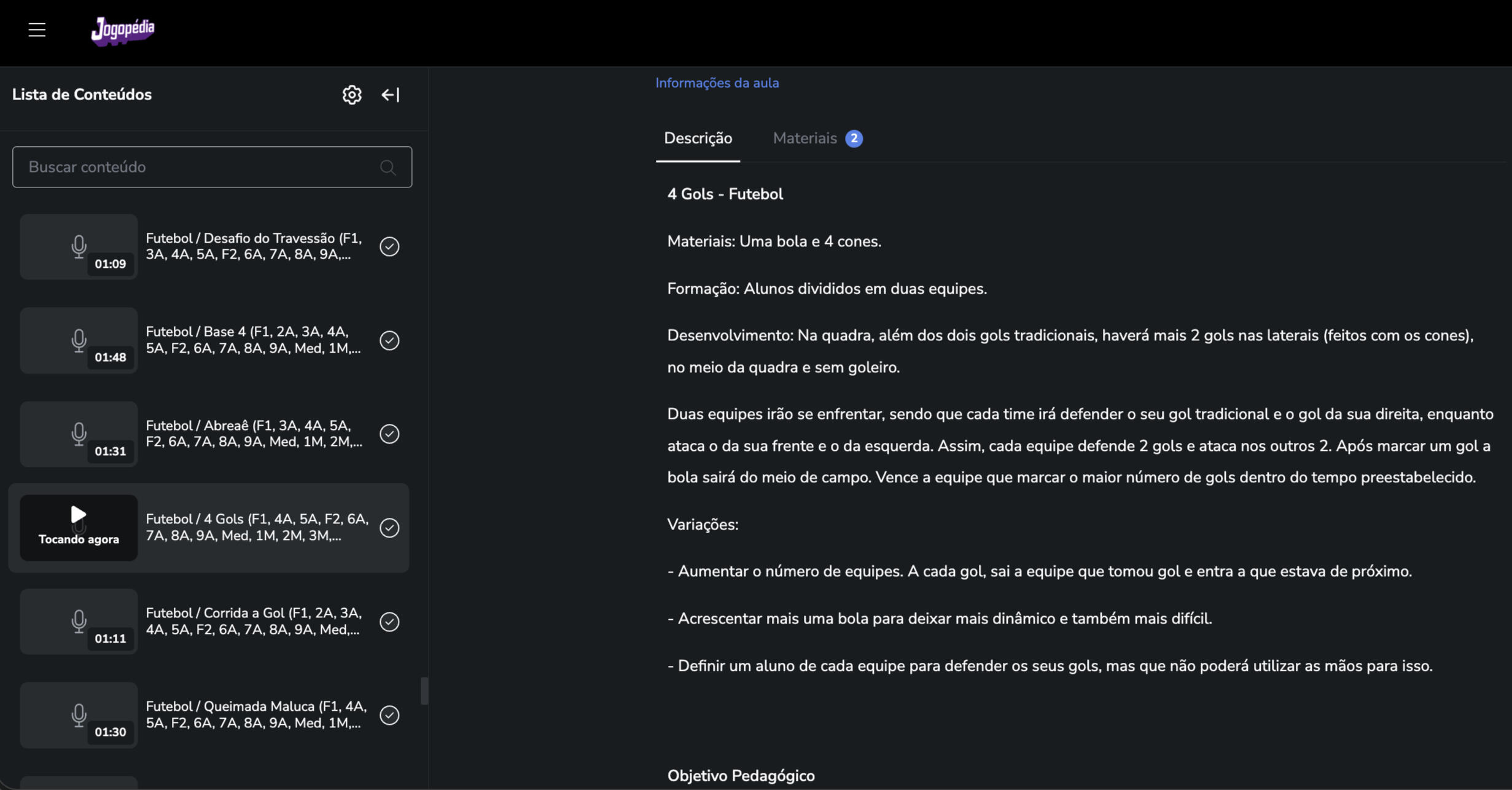Click microphone icon for Corrida a Gol
The width and height of the screenshot is (1512, 790).
tap(79, 621)
